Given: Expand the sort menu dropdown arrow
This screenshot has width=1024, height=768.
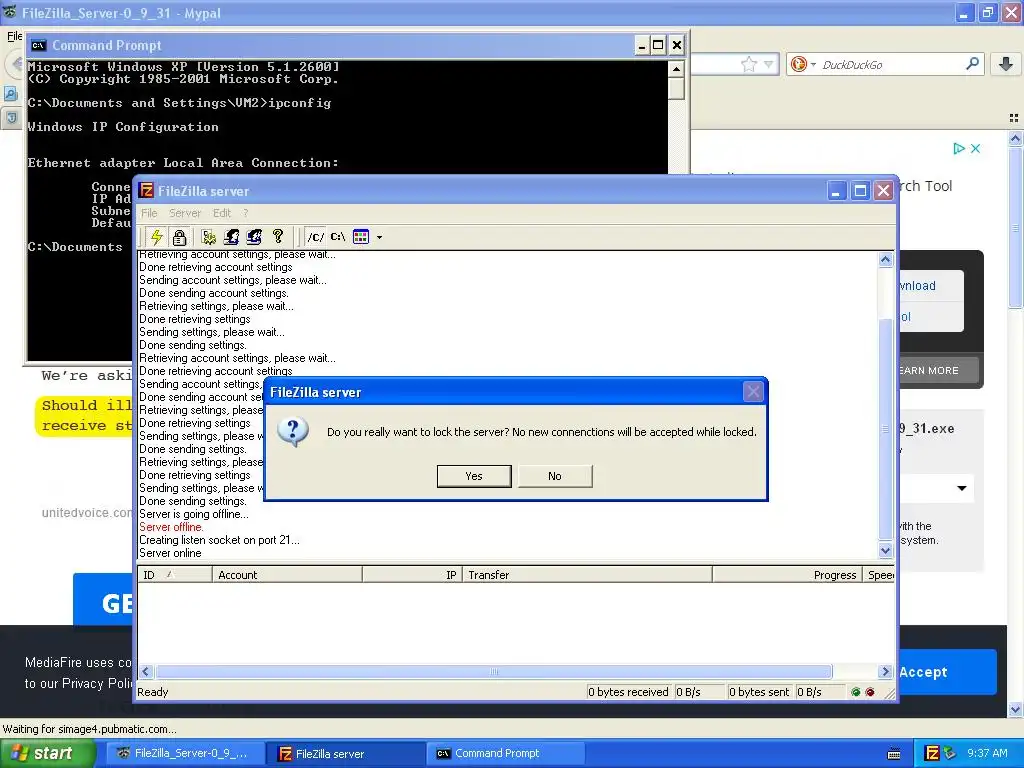Looking at the screenshot, I should 379,237.
